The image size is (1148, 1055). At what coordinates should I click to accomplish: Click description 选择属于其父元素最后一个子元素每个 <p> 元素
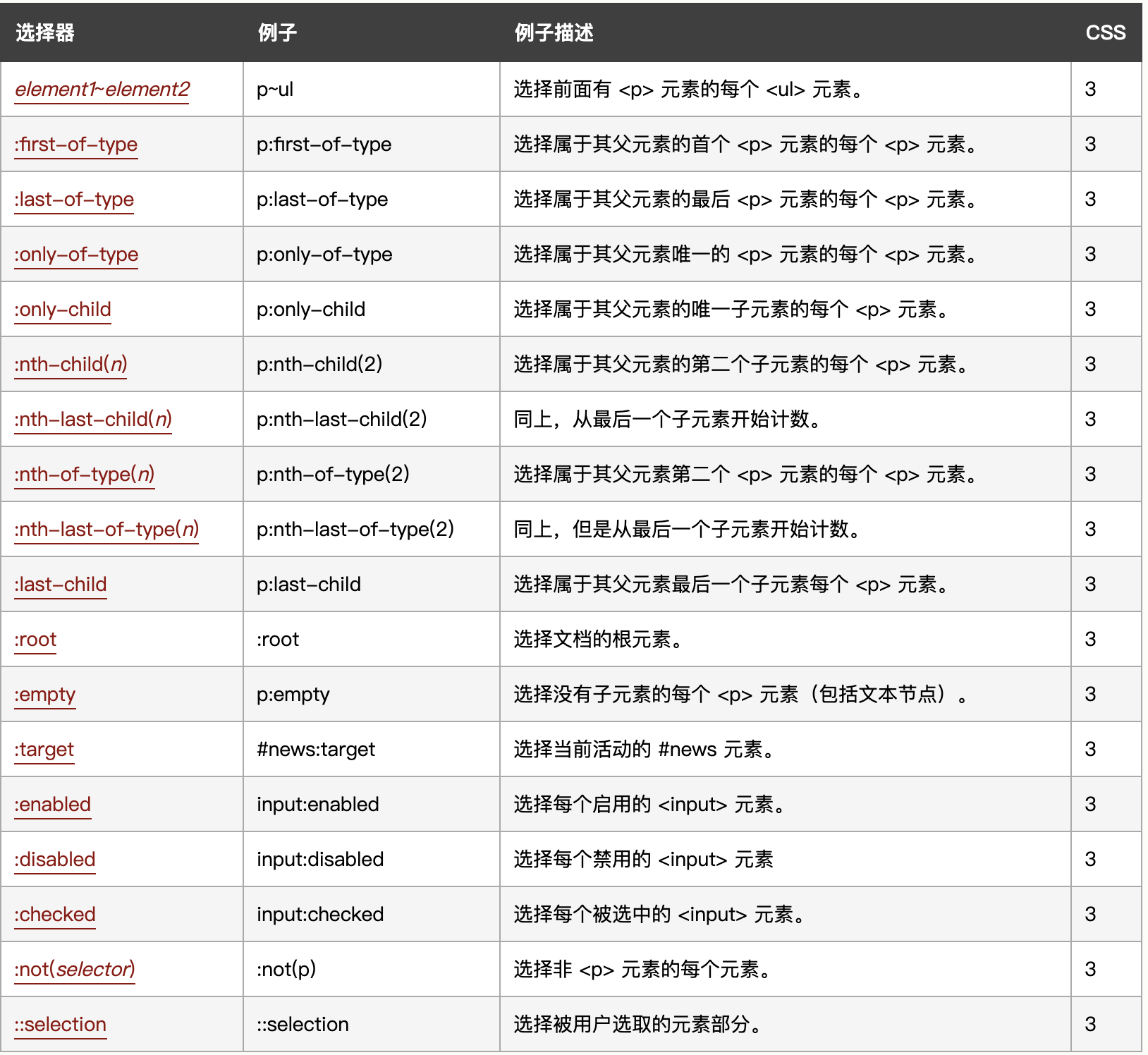coord(731,585)
